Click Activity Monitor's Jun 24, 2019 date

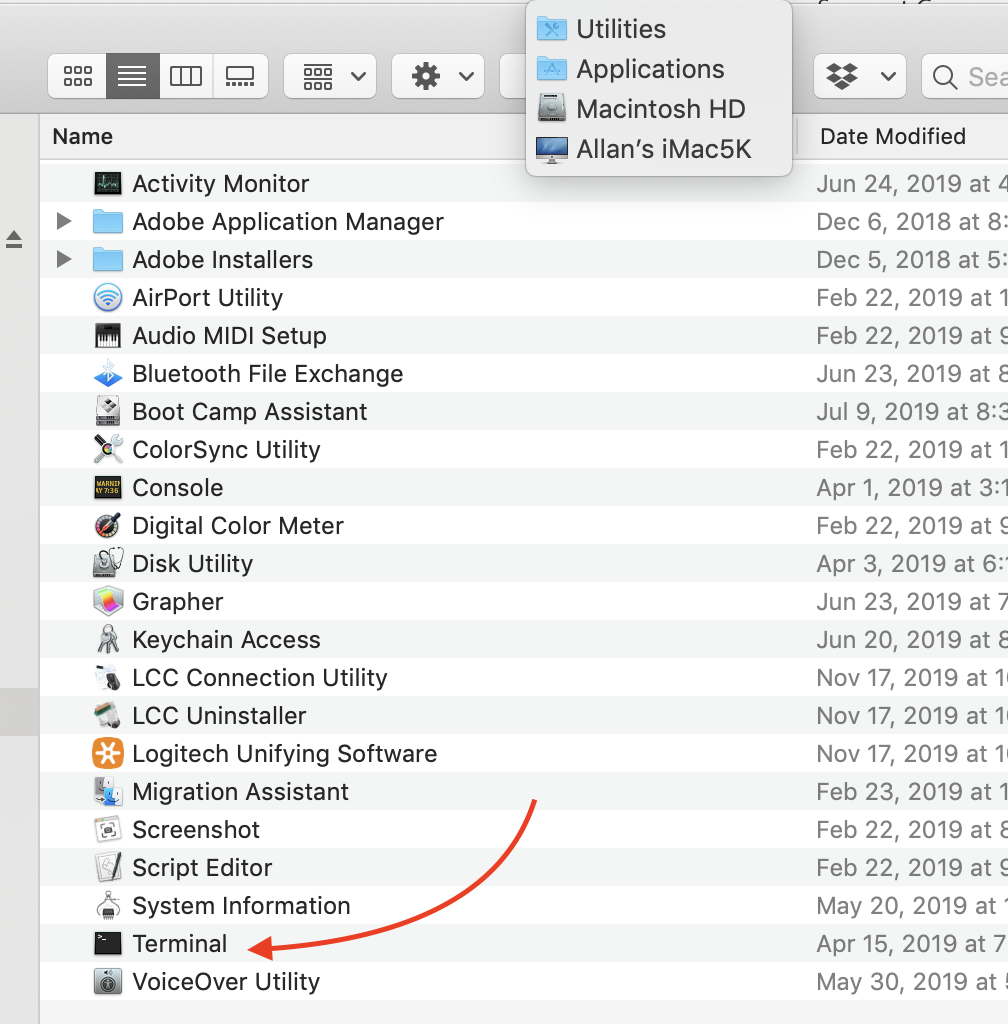pyautogui.click(x=911, y=184)
